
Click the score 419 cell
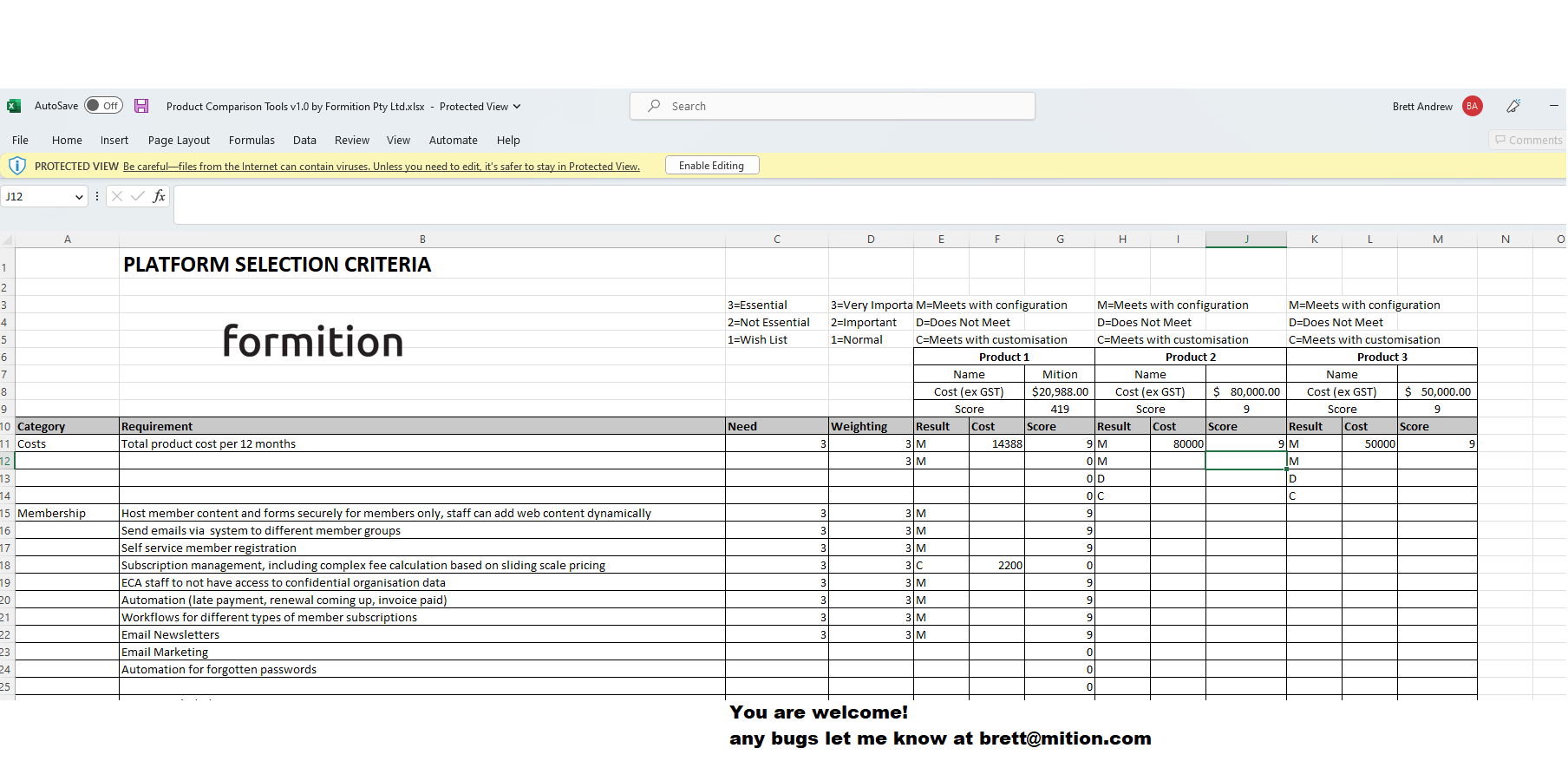(1060, 409)
